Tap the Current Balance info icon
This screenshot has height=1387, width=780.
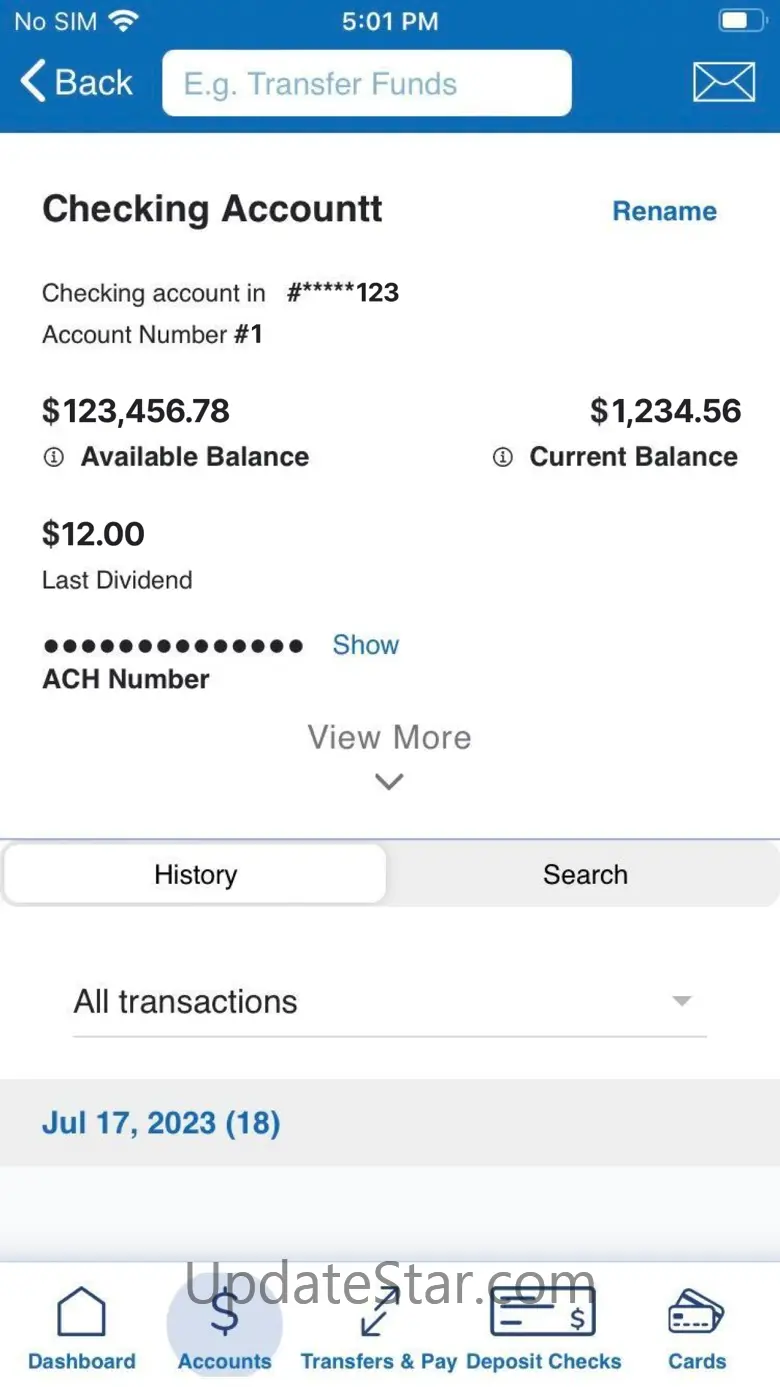(503, 457)
